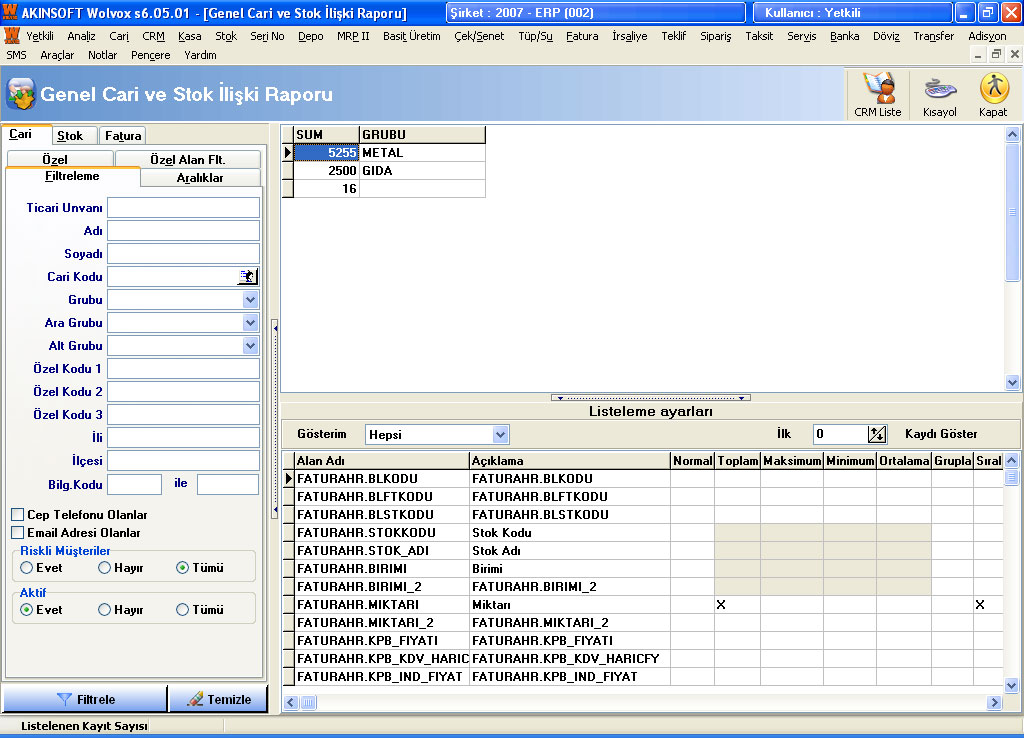Image resolution: width=1024 pixels, height=738 pixels.
Task: Click the field list scroll right arrow
Action: tap(994, 703)
